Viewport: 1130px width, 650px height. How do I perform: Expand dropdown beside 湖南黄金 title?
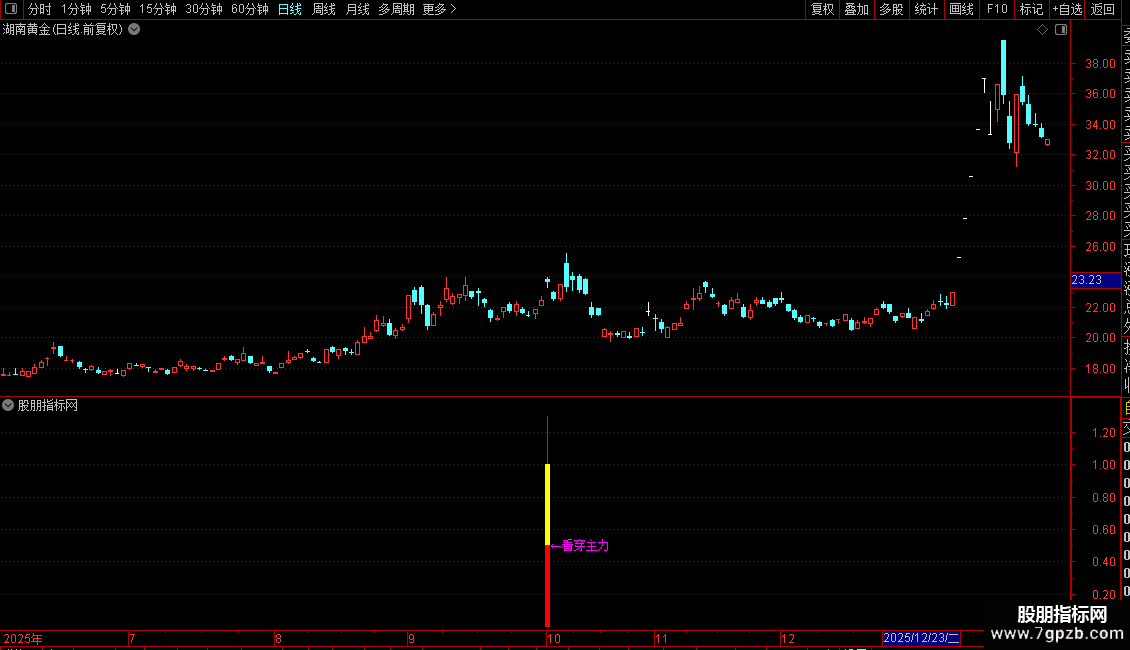(134, 30)
